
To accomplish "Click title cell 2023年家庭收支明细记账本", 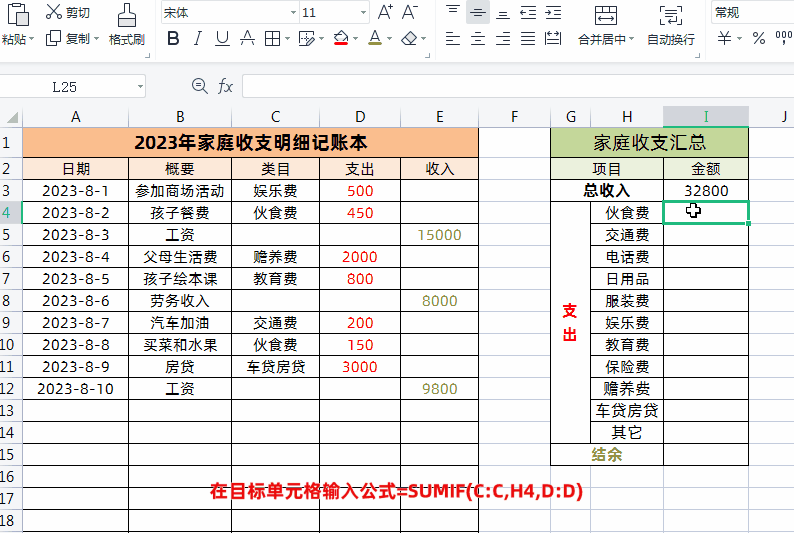I will [250, 143].
